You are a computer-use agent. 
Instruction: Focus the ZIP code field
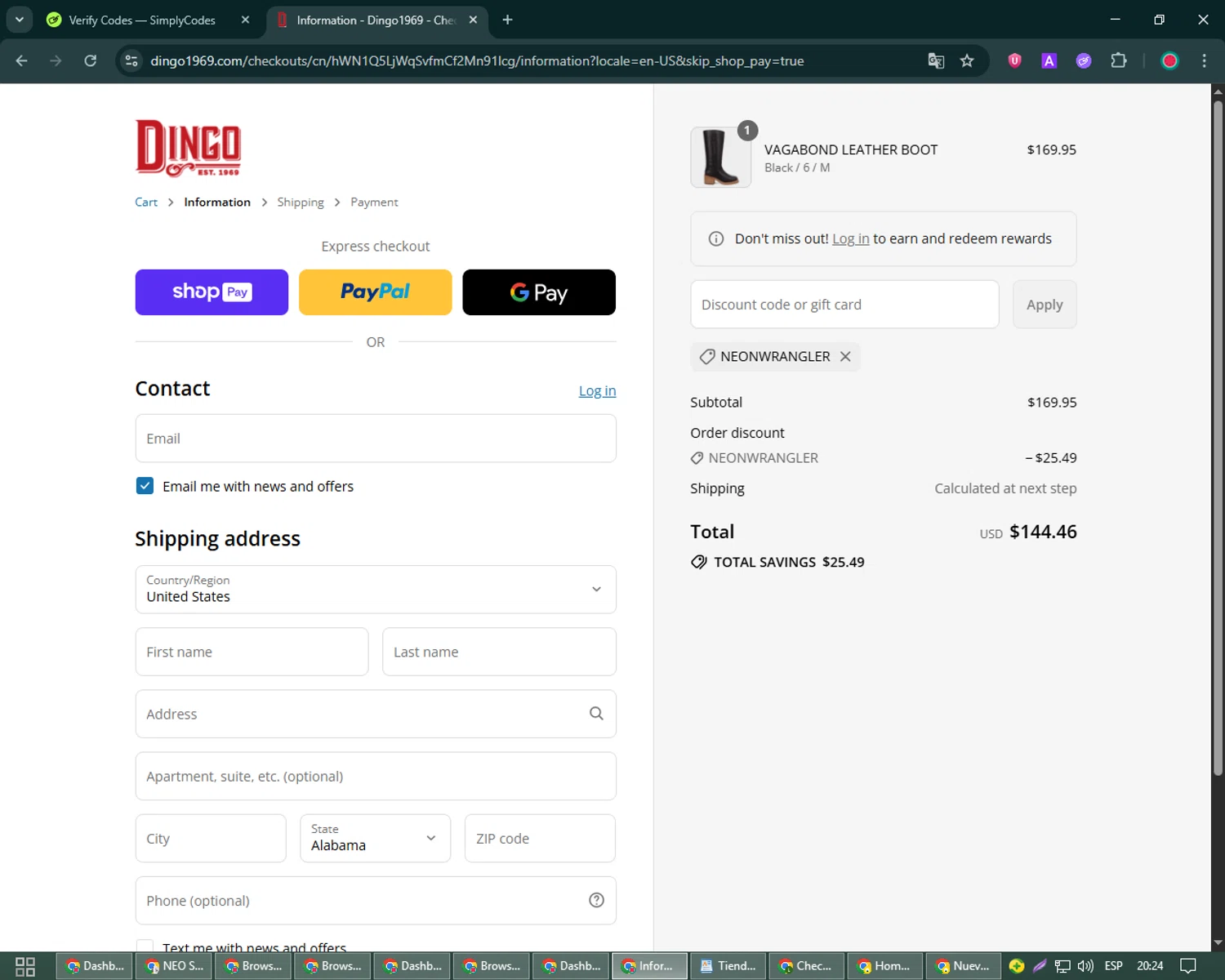[540, 838]
